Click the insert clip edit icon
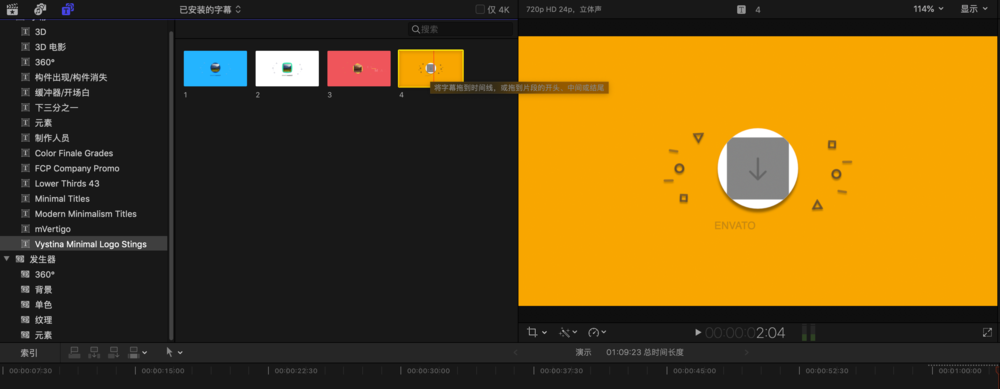Screen dimensions: 1000x389 [x=94, y=352]
